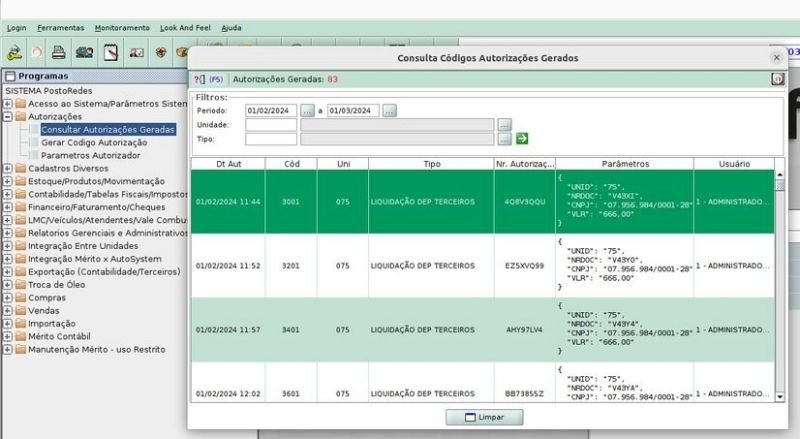Click the SISTEMA PostoRedes root node
This screenshot has height=439, width=800.
tap(49, 91)
